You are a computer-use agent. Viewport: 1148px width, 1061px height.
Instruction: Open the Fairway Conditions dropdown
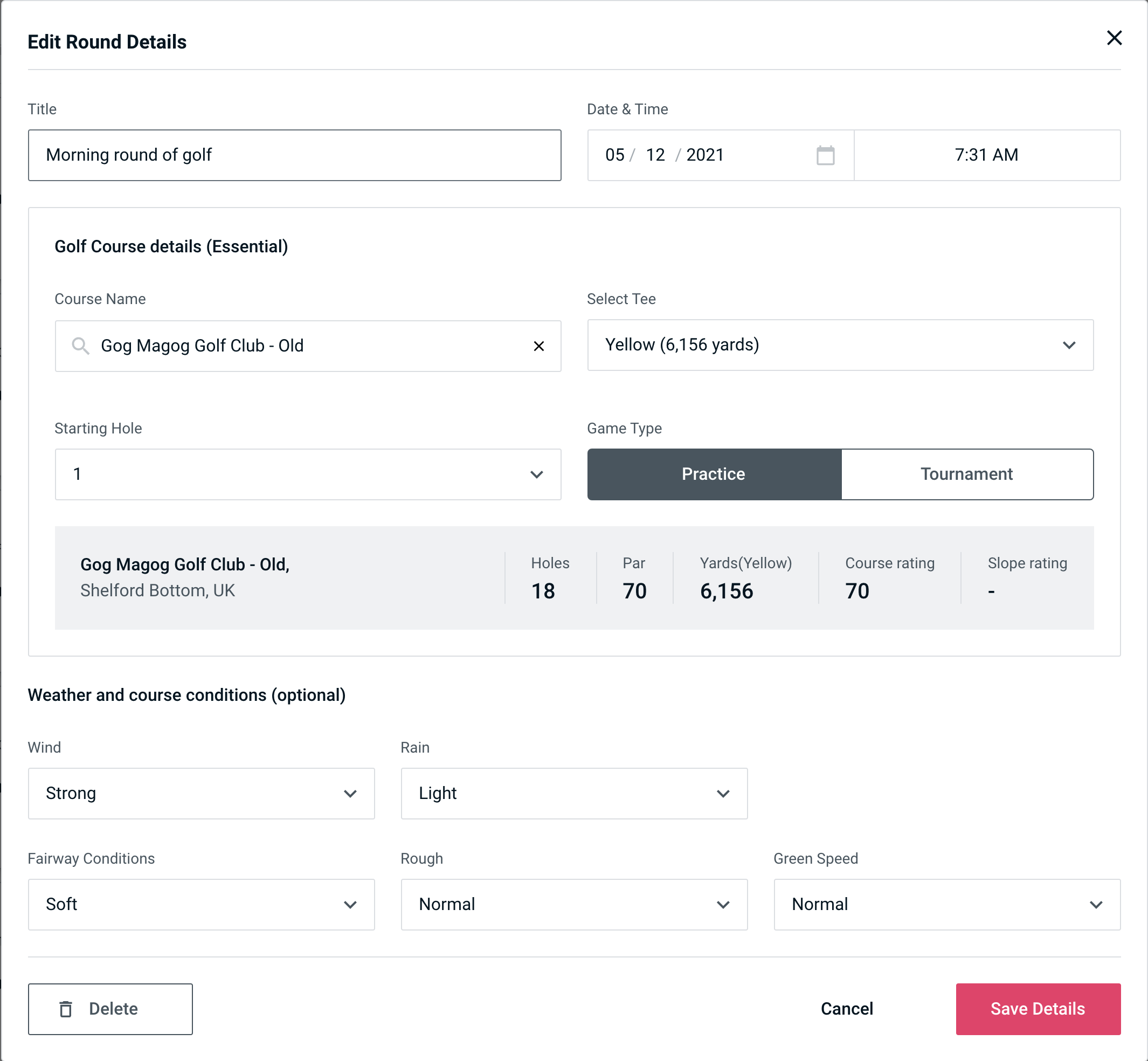click(200, 904)
